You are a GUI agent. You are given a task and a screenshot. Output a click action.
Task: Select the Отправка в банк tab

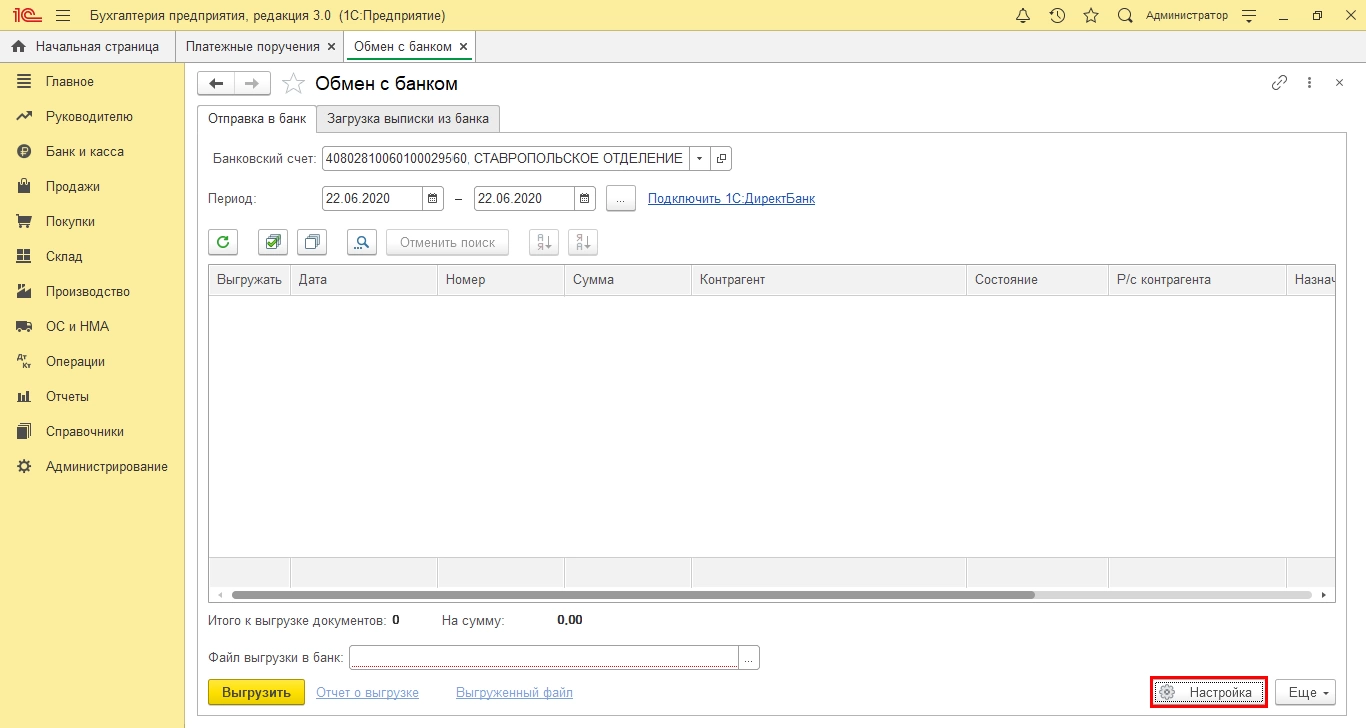pos(257,118)
